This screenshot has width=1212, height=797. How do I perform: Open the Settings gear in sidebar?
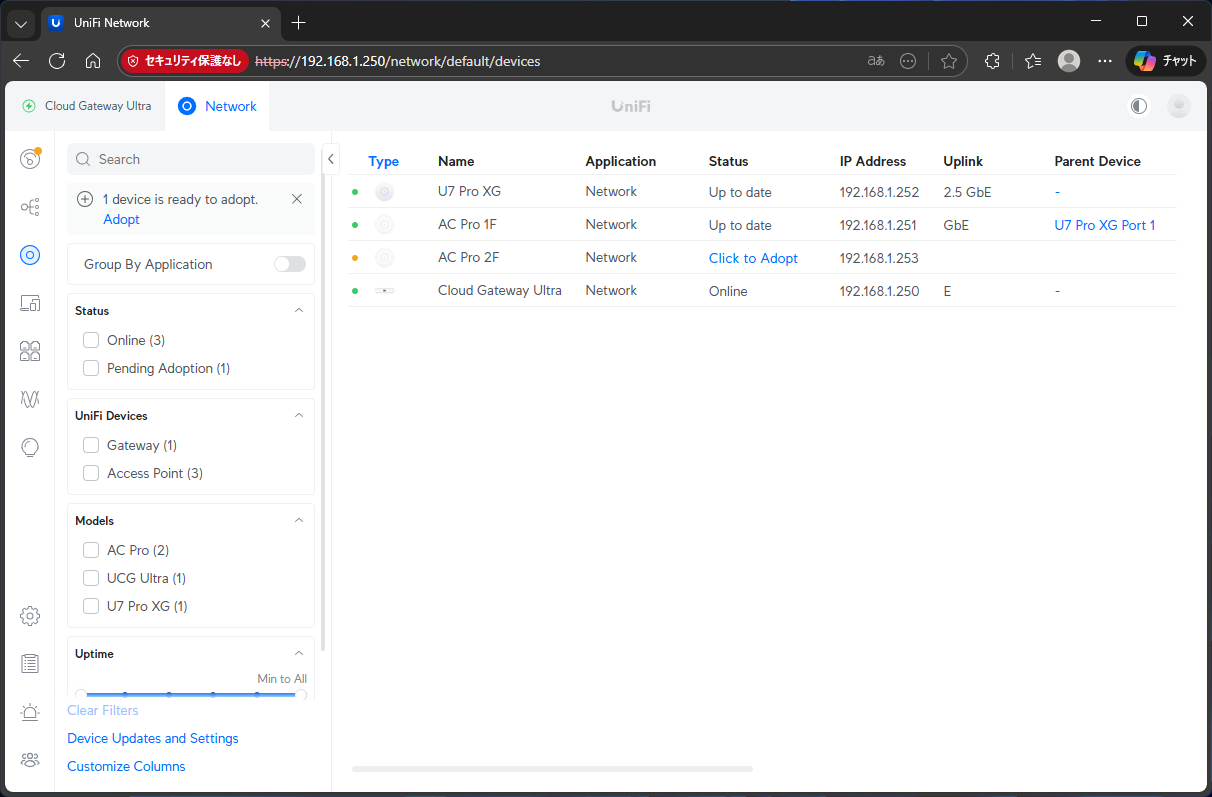[30, 616]
